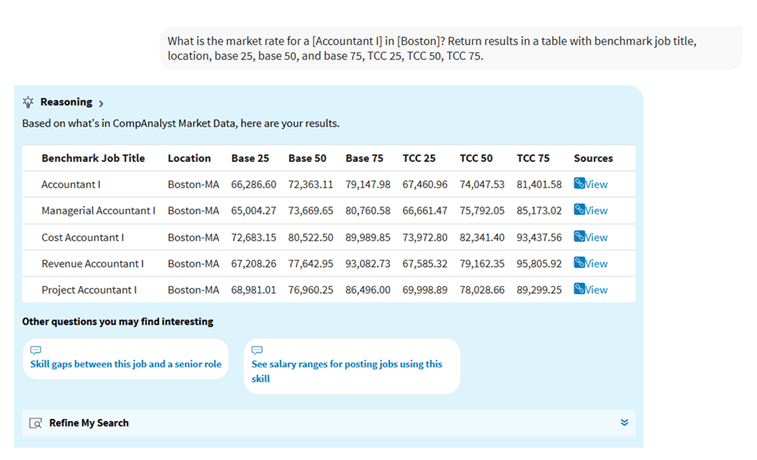This screenshot has height=460, width=757.
Task: Click the Reasoning lightbulb icon
Action: [28, 102]
